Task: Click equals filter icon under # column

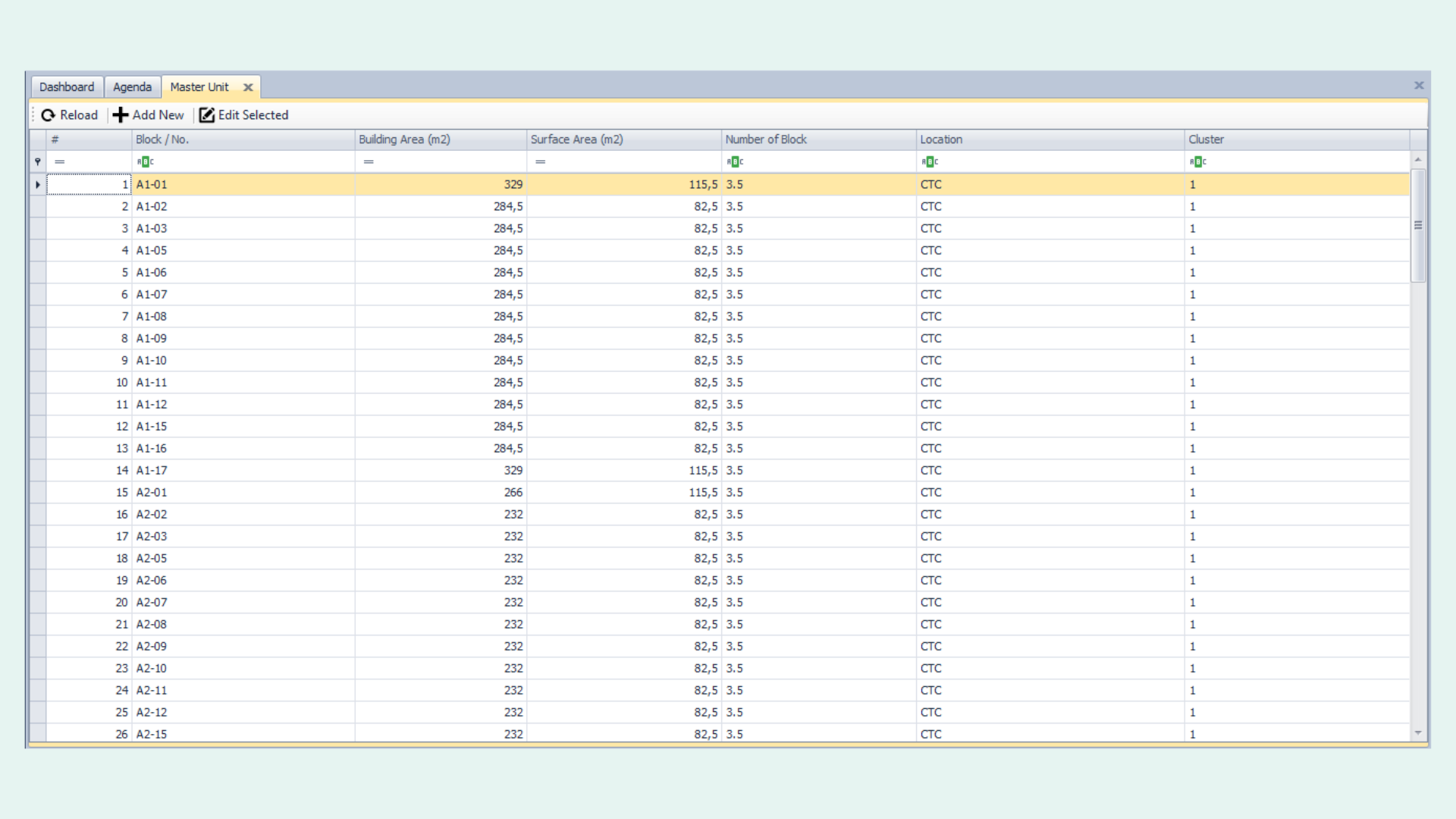Action: (x=60, y=162)
